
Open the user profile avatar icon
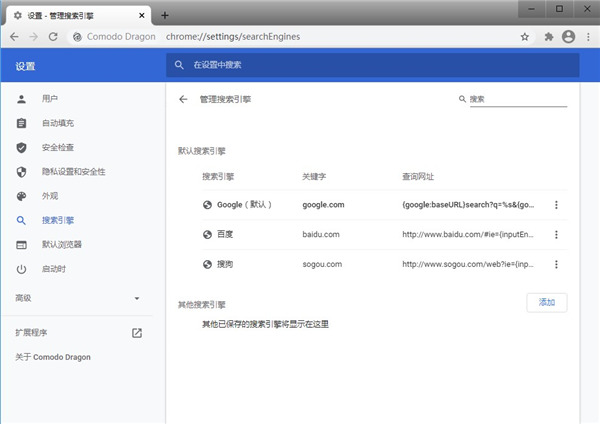point(569,36)
